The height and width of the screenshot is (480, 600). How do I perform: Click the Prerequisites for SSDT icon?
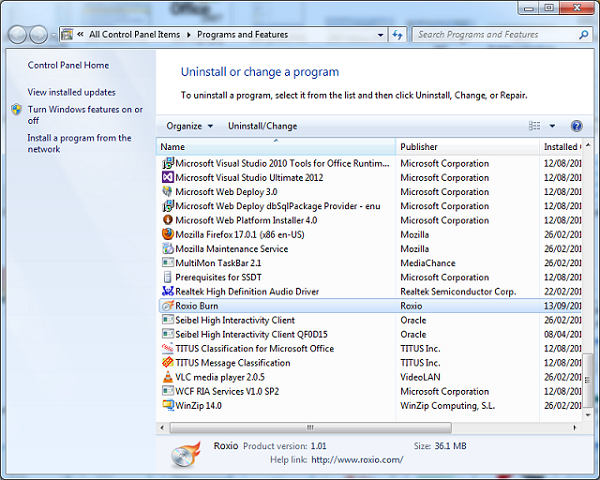(x=168, y=277)
